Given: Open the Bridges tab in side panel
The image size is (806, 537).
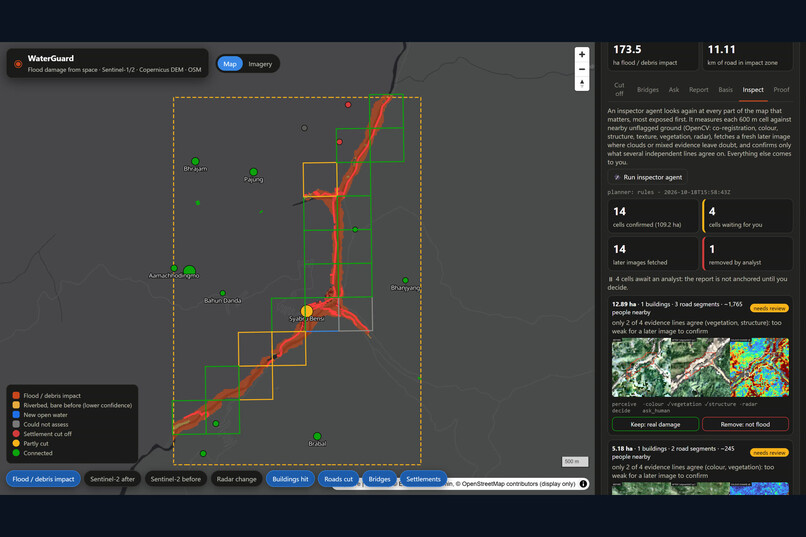Looking at the screenshot, I should click(648, 89).
